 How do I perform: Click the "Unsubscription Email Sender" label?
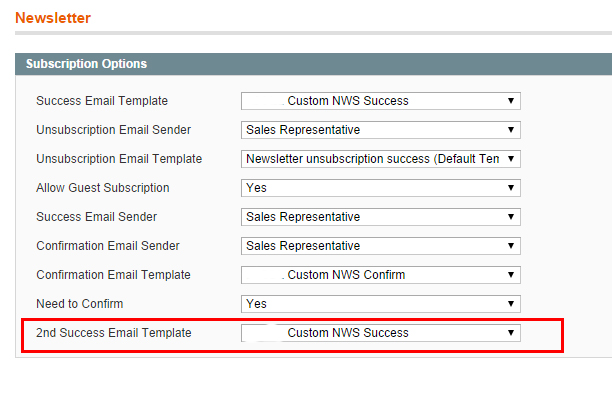(113, 130)
